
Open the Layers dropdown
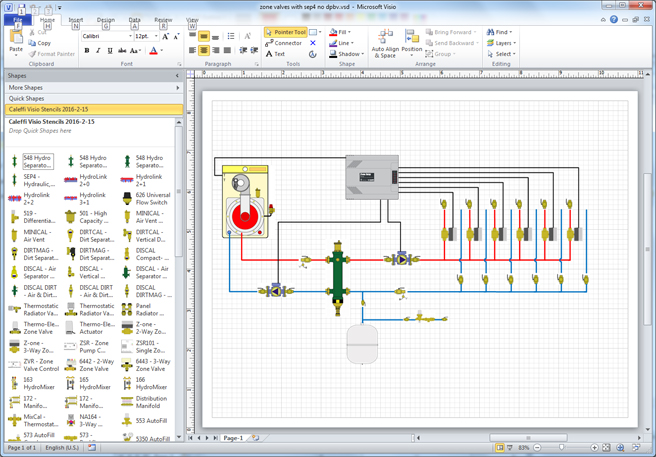[x=501, y=43]
